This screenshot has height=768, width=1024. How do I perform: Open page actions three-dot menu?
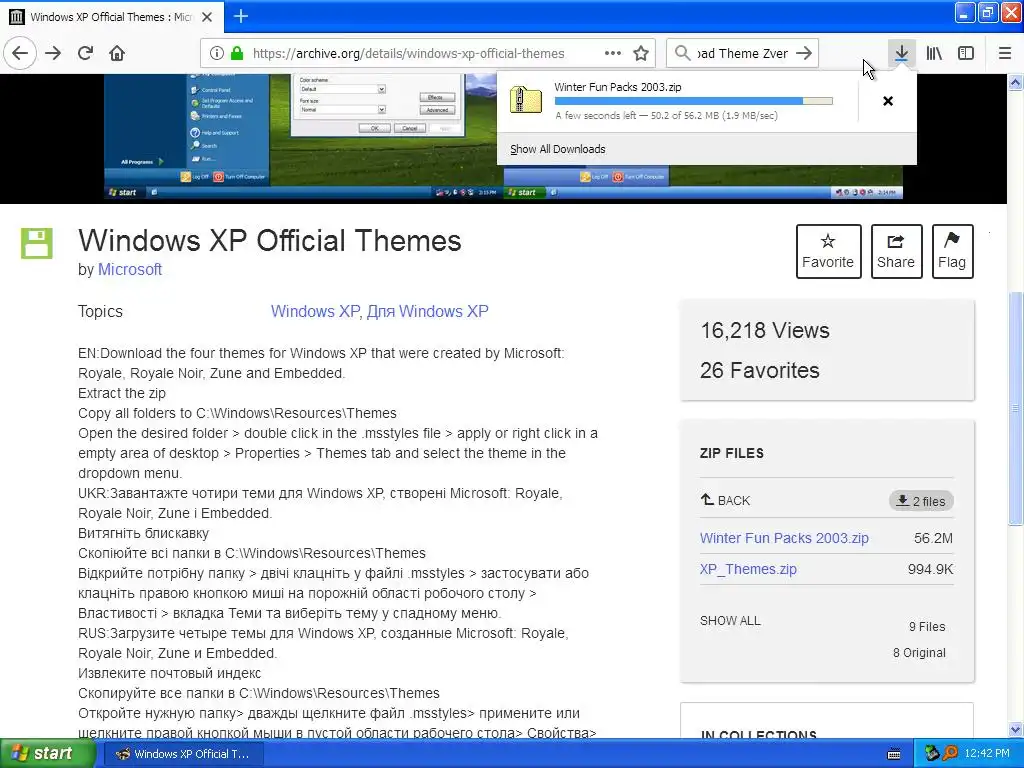pos(613,53)
